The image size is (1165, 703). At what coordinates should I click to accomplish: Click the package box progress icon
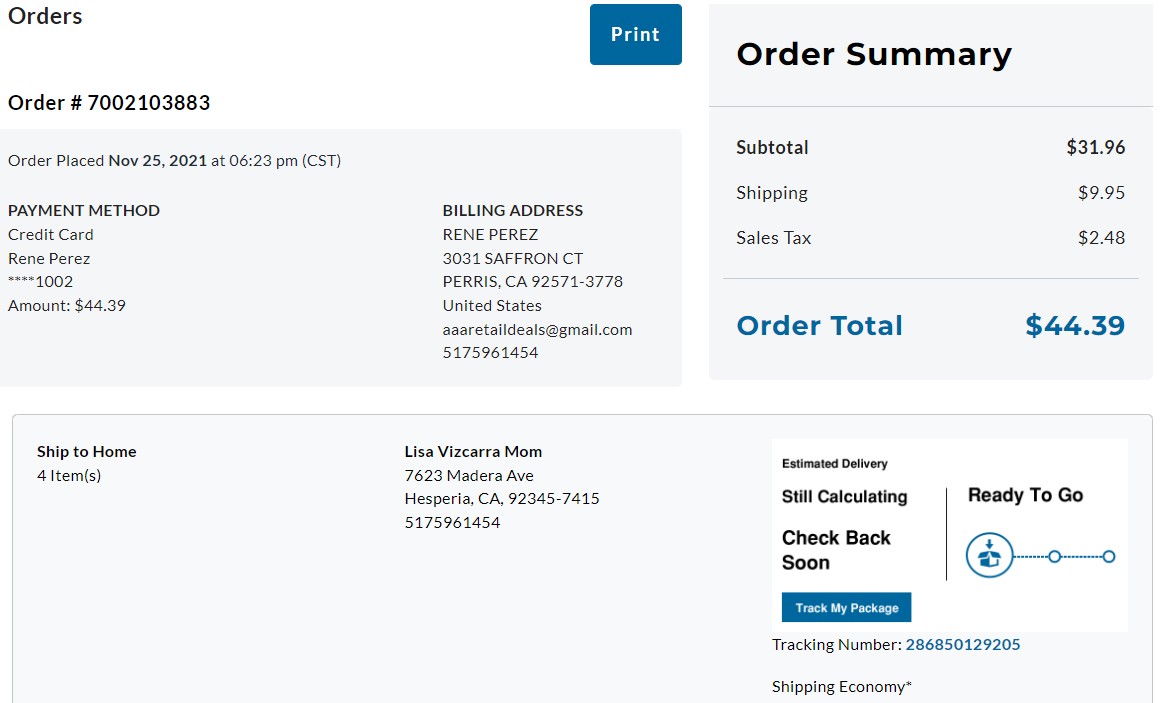(989, 555)
